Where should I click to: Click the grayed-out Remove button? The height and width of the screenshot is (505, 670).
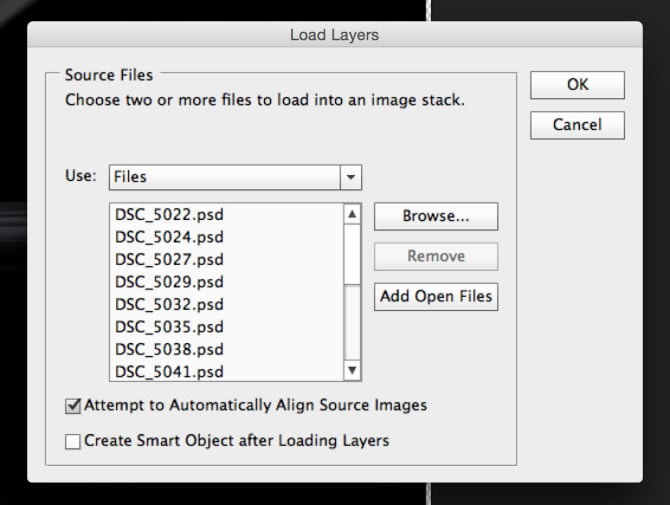435,256
